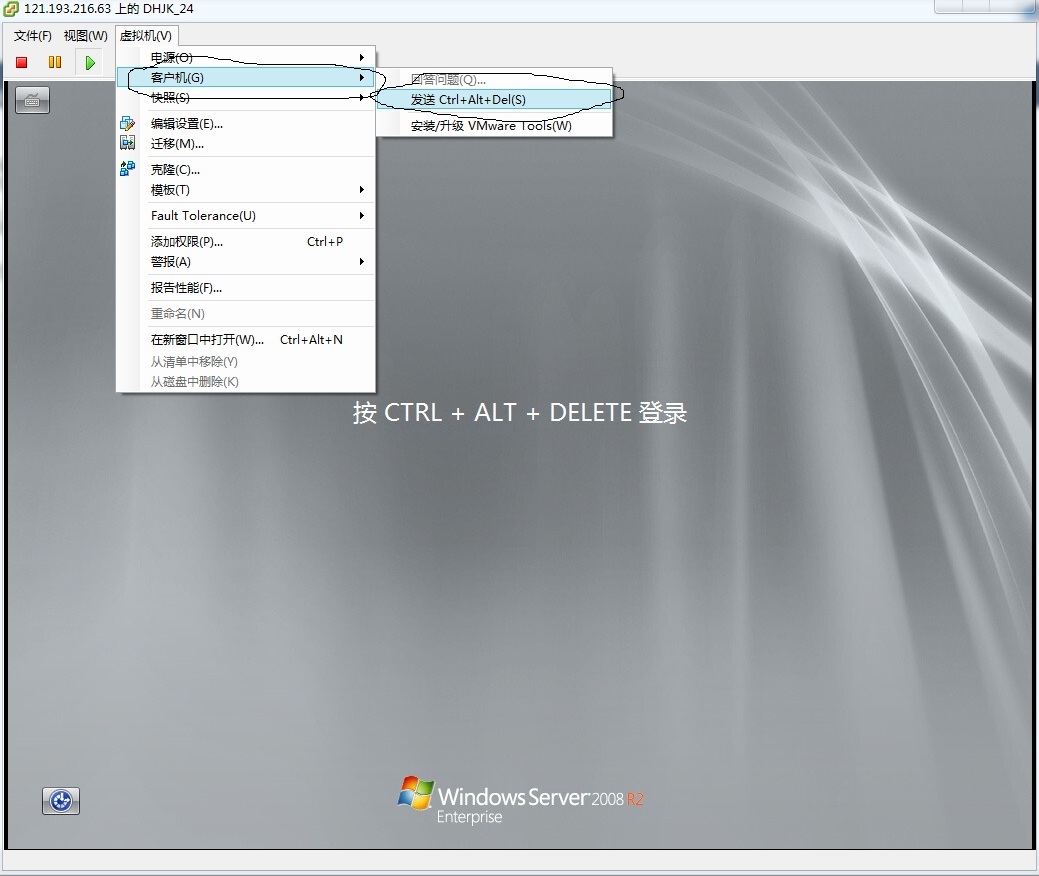The height and width of the screenshot is (876, 1039).
Task: Click the 虚拟机(V) menu
Action: (x=146, y=36)
